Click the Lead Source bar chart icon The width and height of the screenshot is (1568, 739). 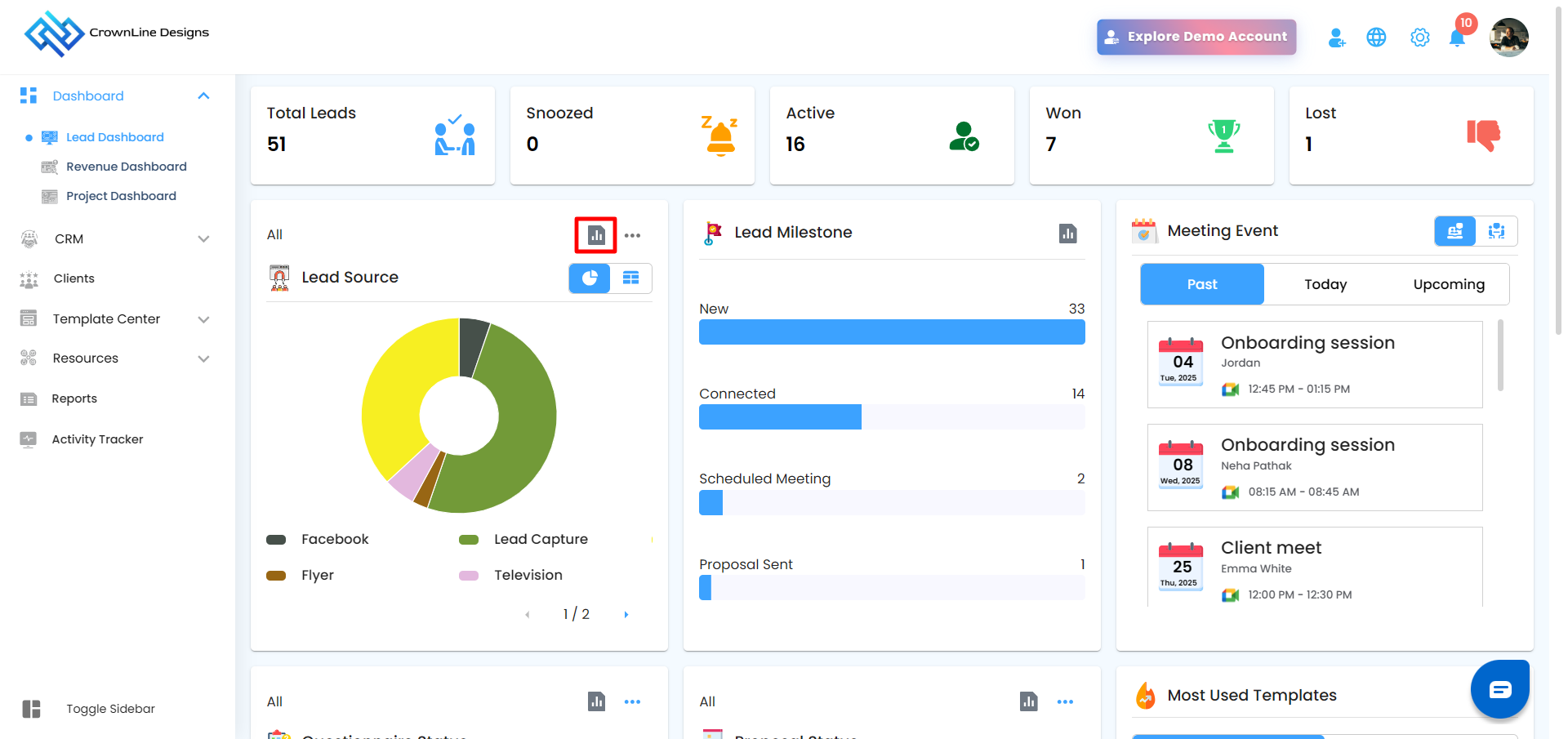tap(596, 235)
